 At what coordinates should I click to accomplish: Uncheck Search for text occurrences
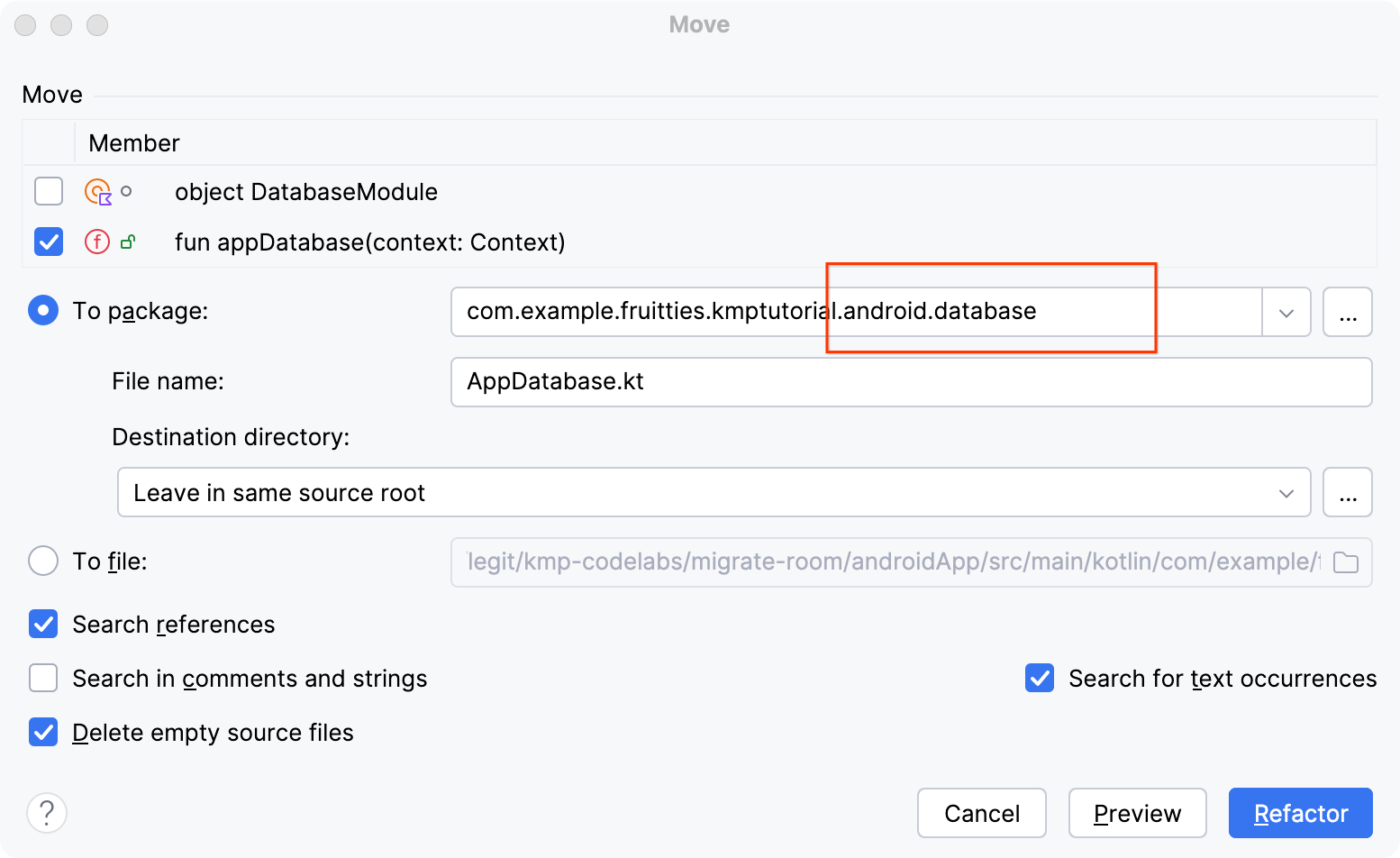tap(1040, 678)
